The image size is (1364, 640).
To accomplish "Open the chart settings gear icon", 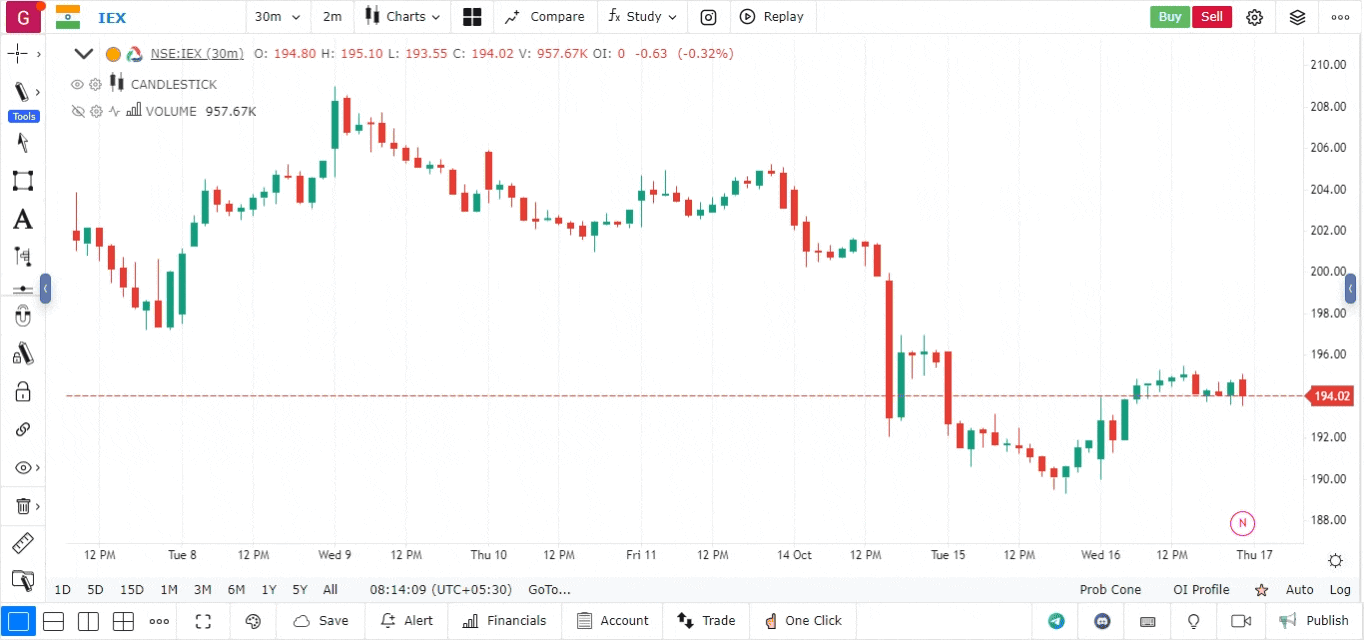I will tap(1255, 17).
